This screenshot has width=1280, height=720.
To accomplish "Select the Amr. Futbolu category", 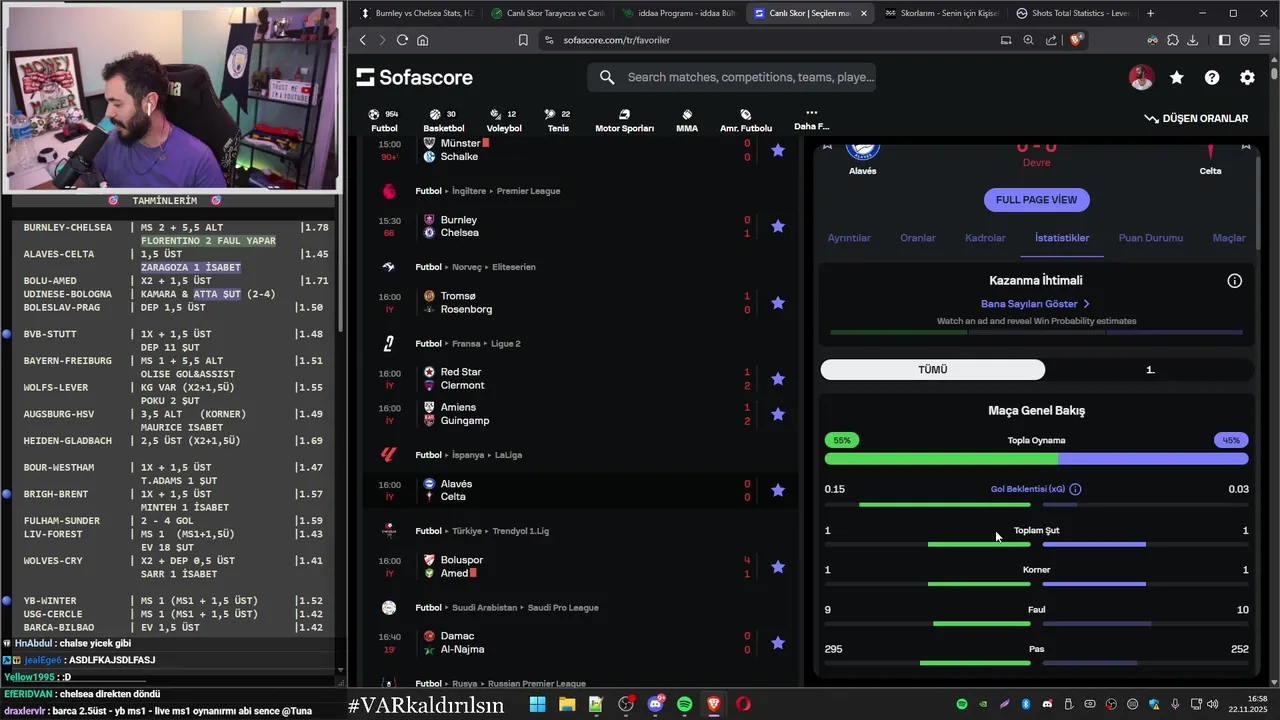I will tap(746, 120).
